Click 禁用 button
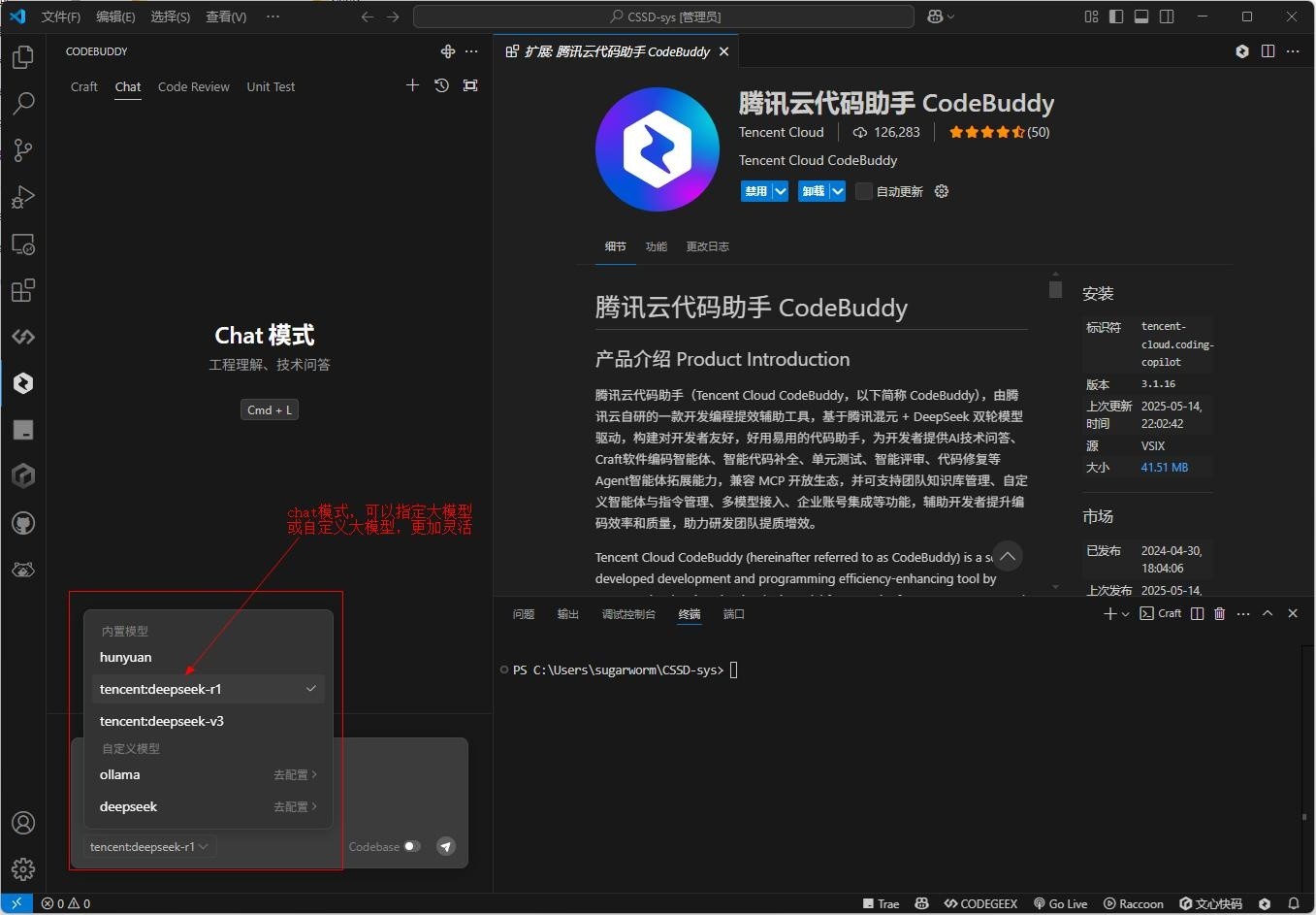This screenshot has width=1316, height=915. [756, 191]
